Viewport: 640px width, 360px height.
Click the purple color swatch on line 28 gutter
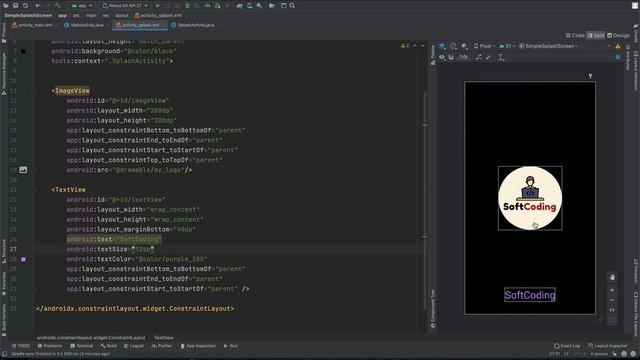(x=23, y=259)
